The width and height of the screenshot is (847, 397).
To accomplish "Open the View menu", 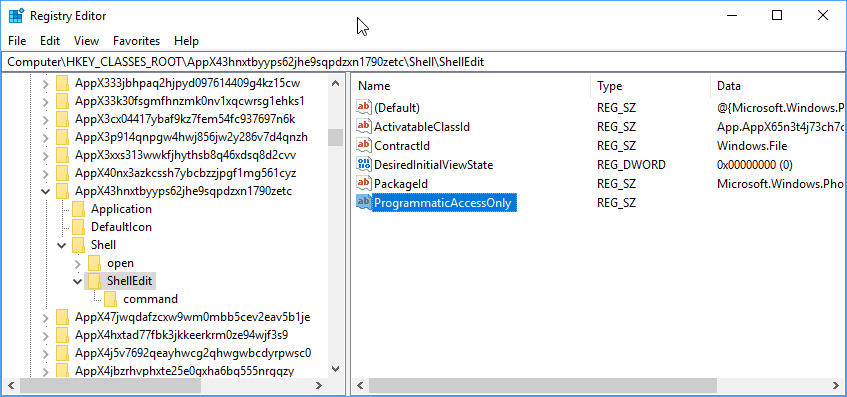I will click(86, 41).
